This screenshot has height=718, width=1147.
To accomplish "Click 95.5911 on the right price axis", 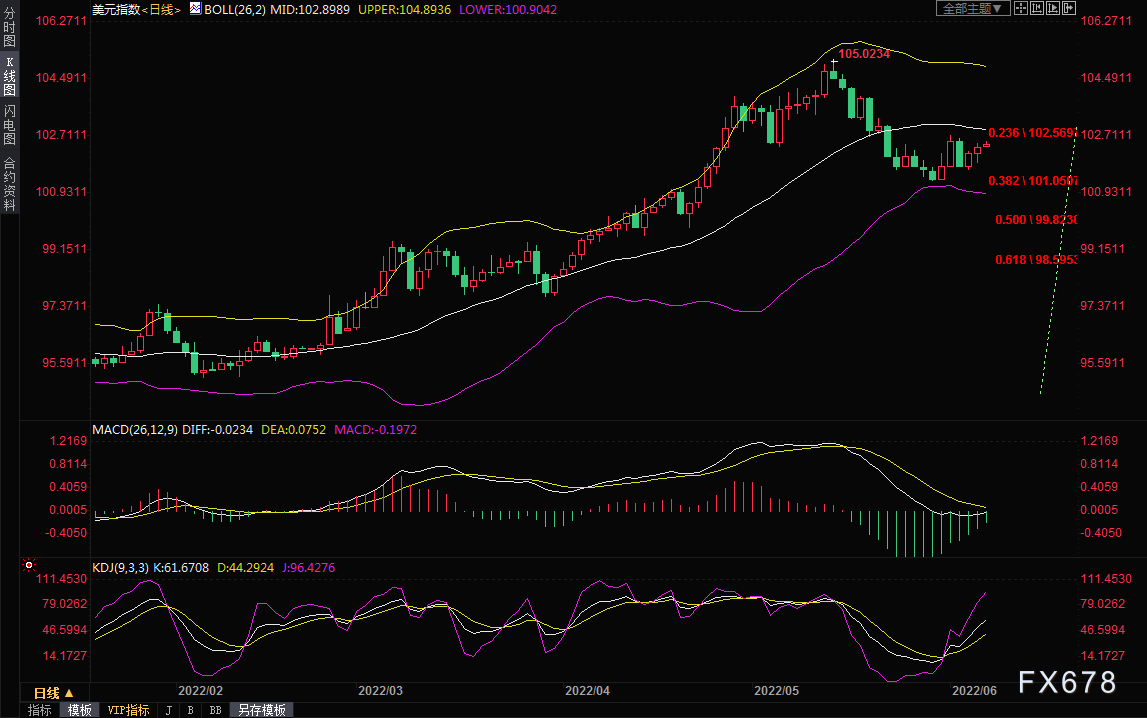I will point(1102,363).
